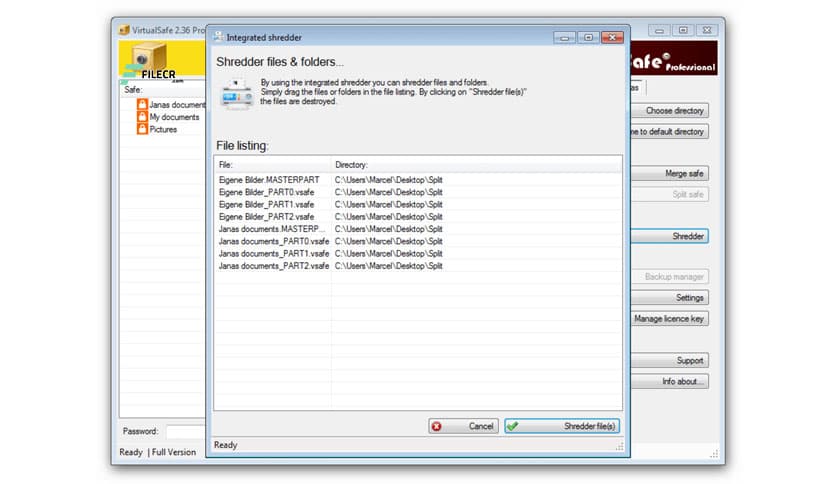The image size is (836, 484).
Task: Click directory cell of Eigene Bilder.MASTERPART row
Action: [389, 180]
